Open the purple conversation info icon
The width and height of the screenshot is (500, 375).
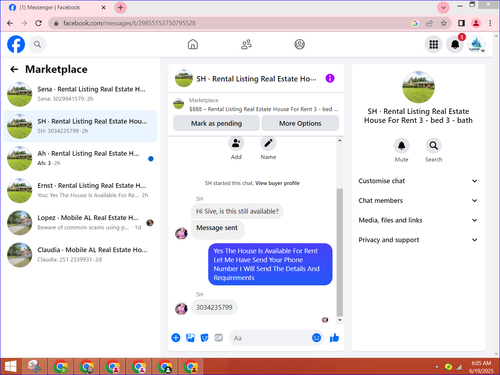click(x=330, y=78)
